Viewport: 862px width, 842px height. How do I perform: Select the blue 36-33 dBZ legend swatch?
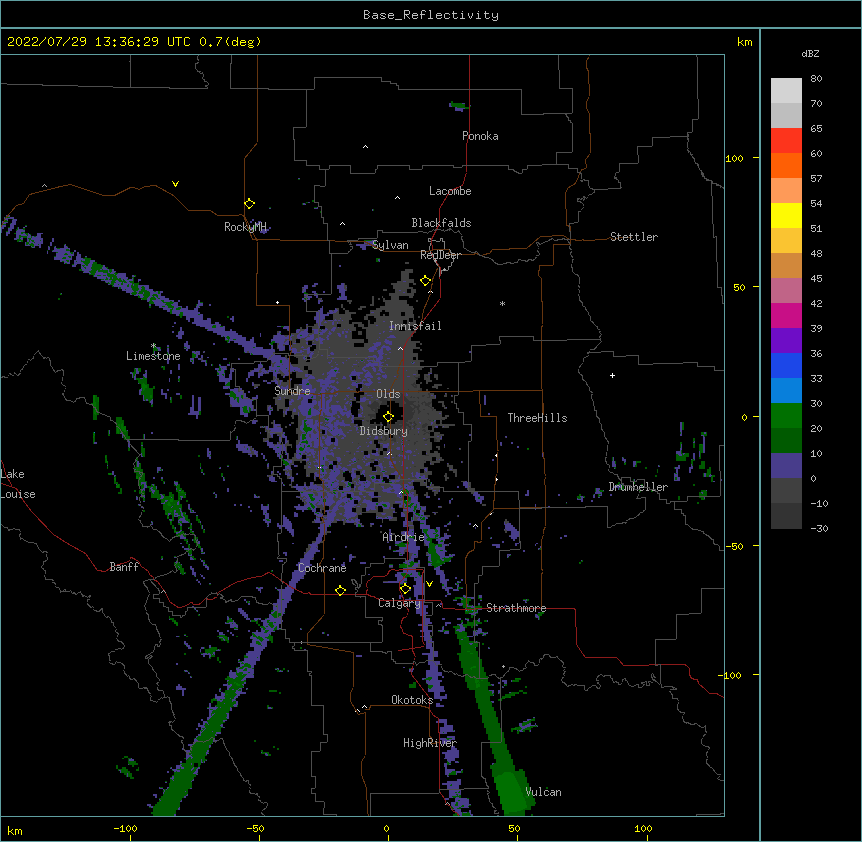786,365
